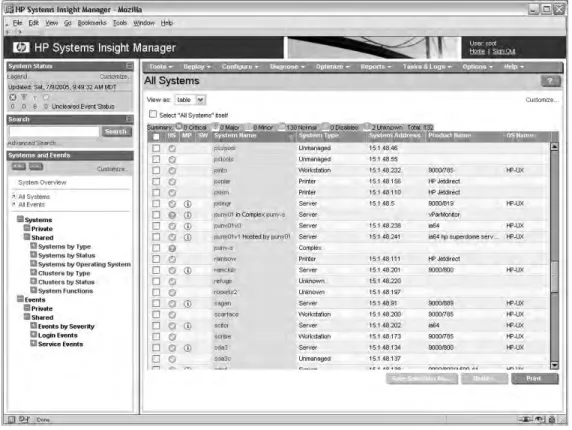
Task: Click the MP info icon in the sagan row
Action: coord(188,303)
